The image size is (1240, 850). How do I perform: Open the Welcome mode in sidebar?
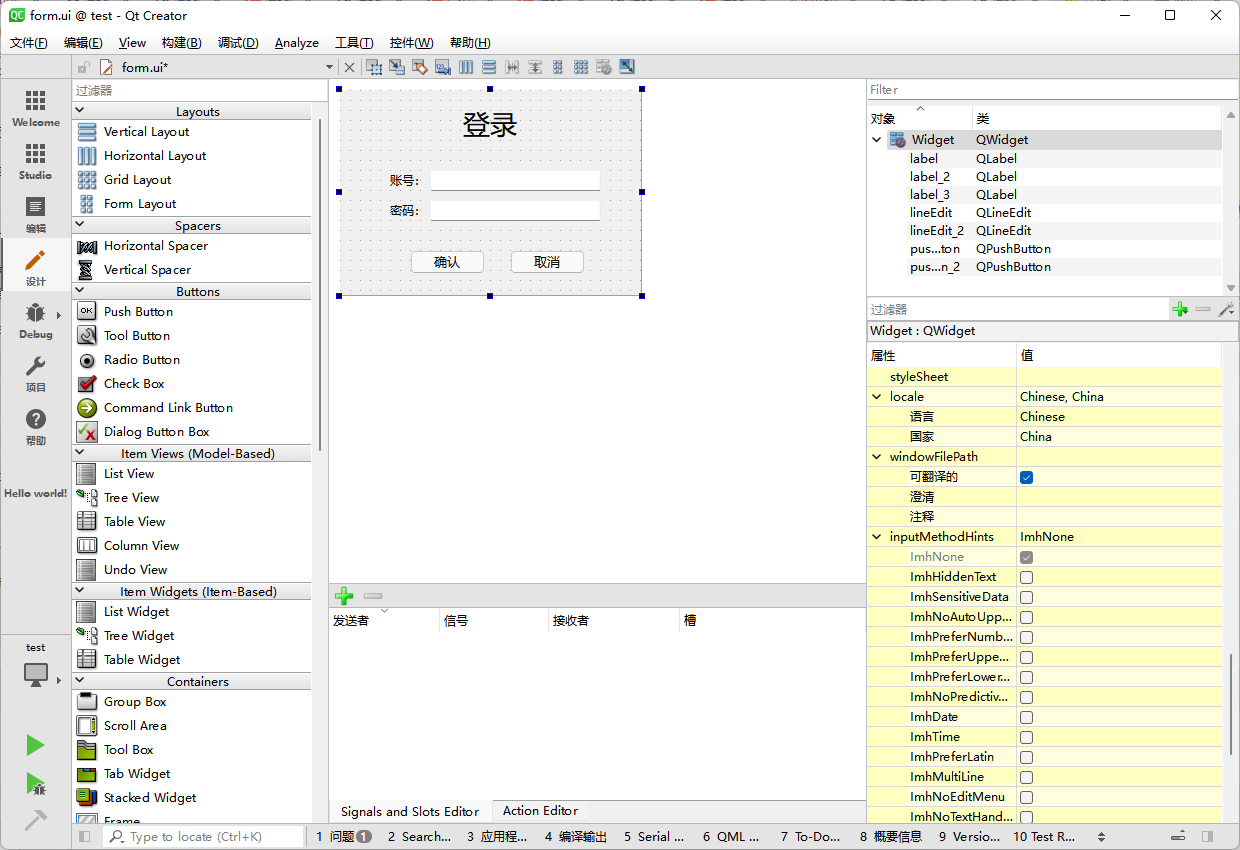(35, 108)
